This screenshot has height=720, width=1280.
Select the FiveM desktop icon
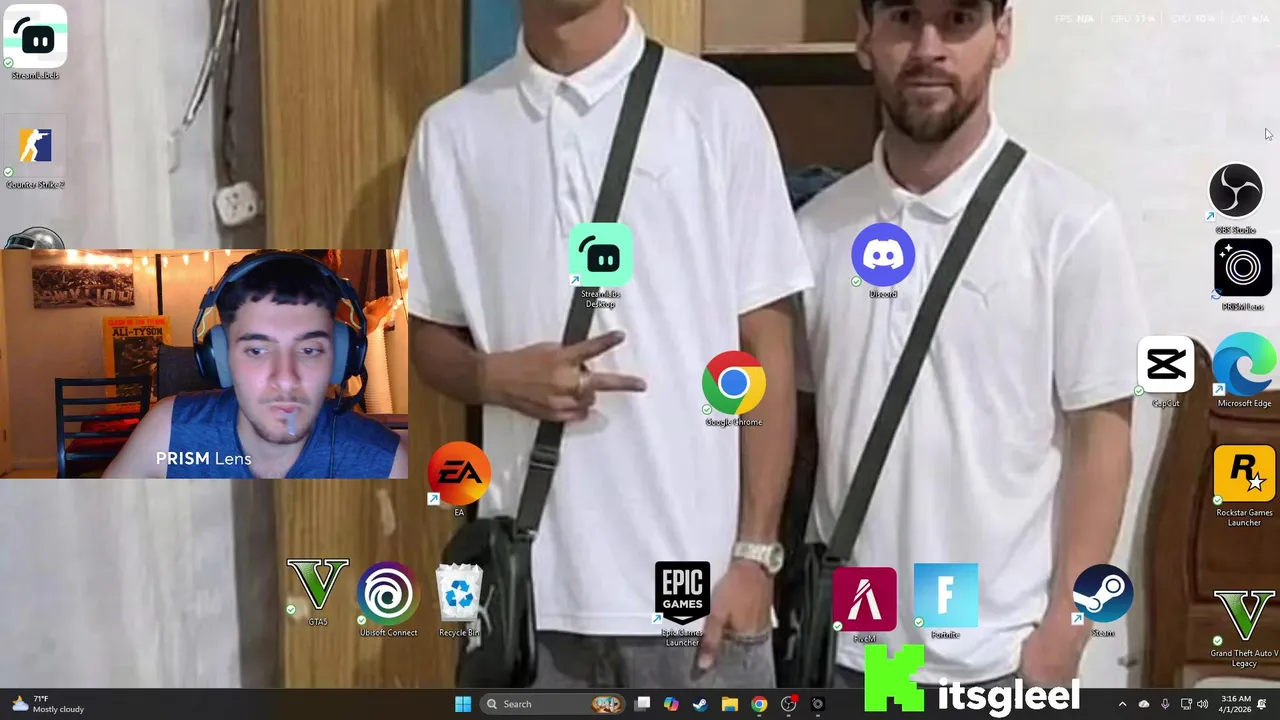pyautogui.click(x=865, y=605)
